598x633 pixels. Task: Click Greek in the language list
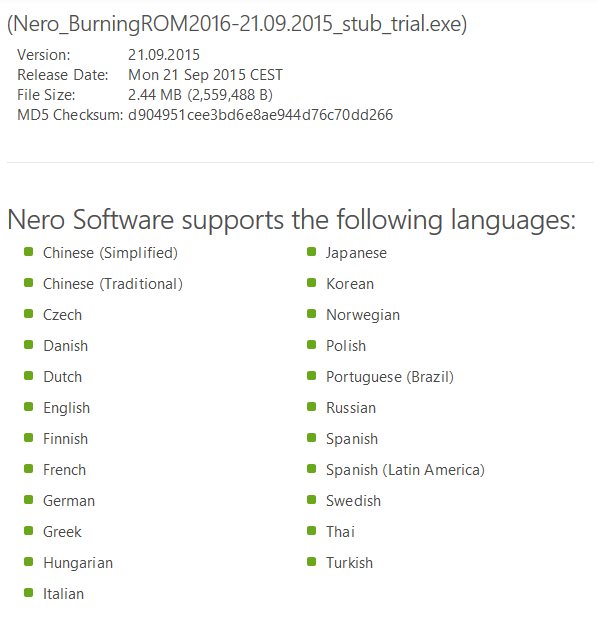(62, 532)
